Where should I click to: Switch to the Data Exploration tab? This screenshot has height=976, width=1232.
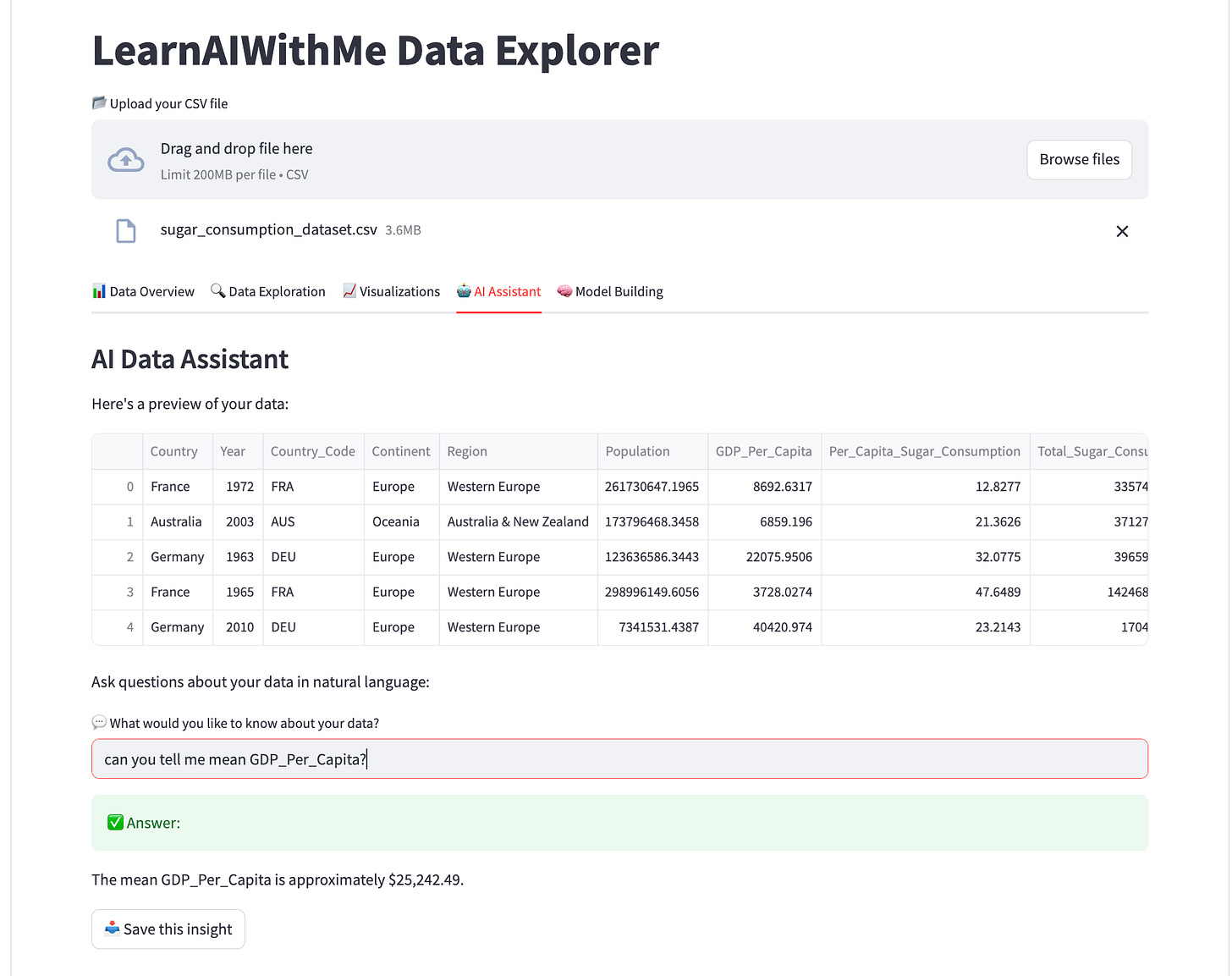[268, 291]
